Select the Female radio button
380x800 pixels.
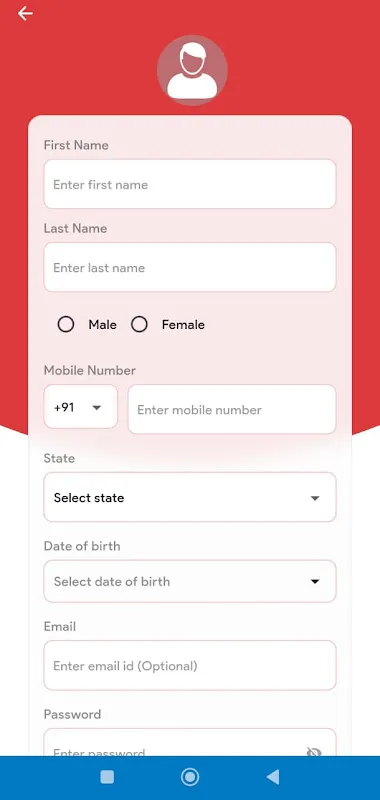[139, 324]
